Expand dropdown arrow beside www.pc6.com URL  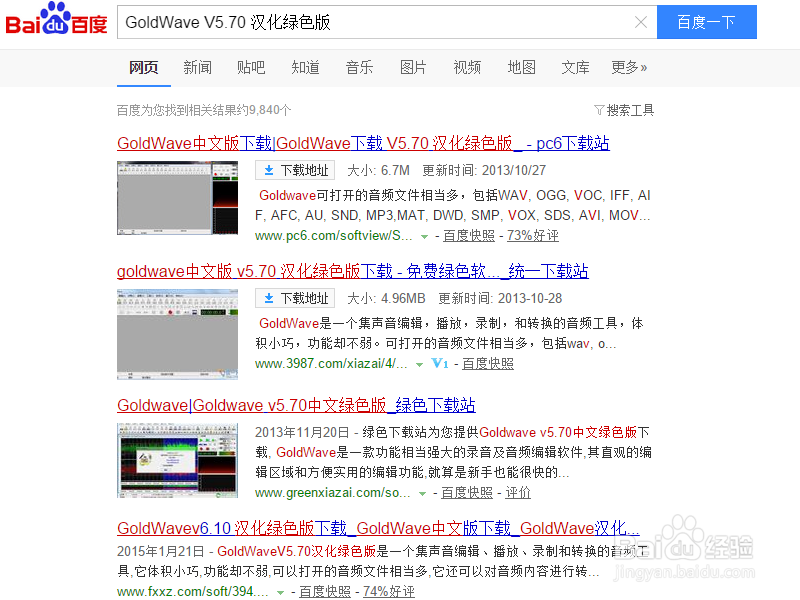[x=424, y=236]
